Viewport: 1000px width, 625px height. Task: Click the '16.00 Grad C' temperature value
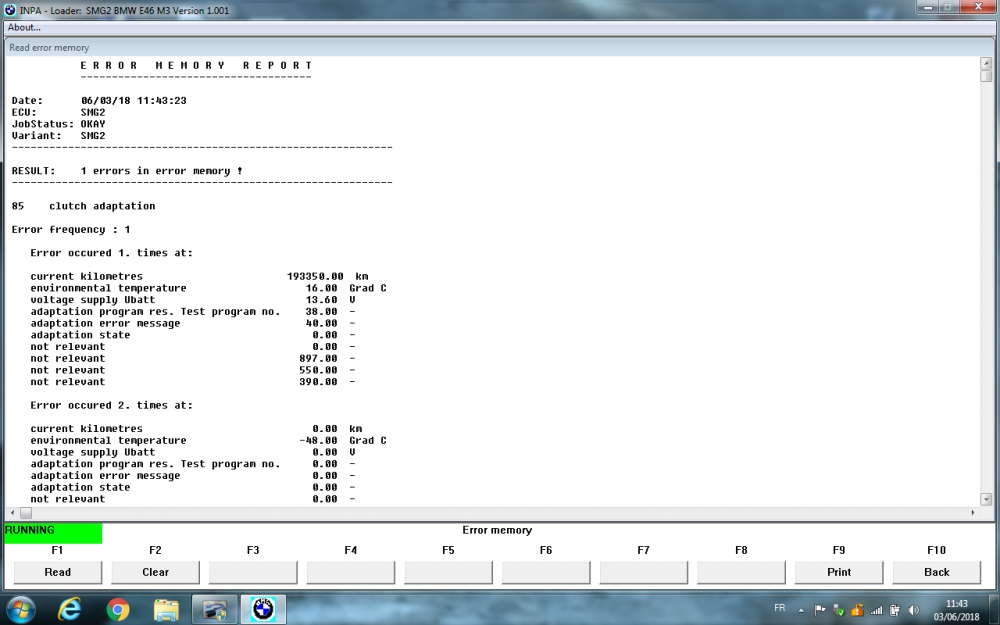click(x=346, y=288)
